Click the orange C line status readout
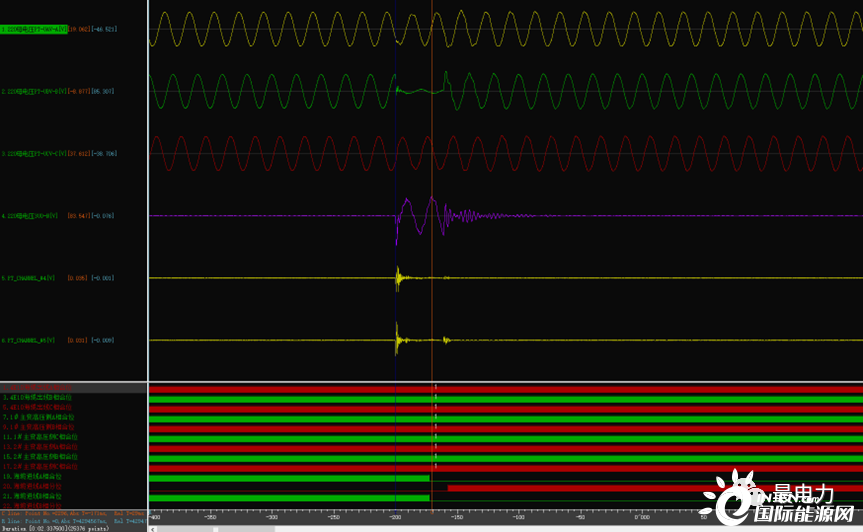This screenshot has height=532, width=863. (x=73, y=513)
